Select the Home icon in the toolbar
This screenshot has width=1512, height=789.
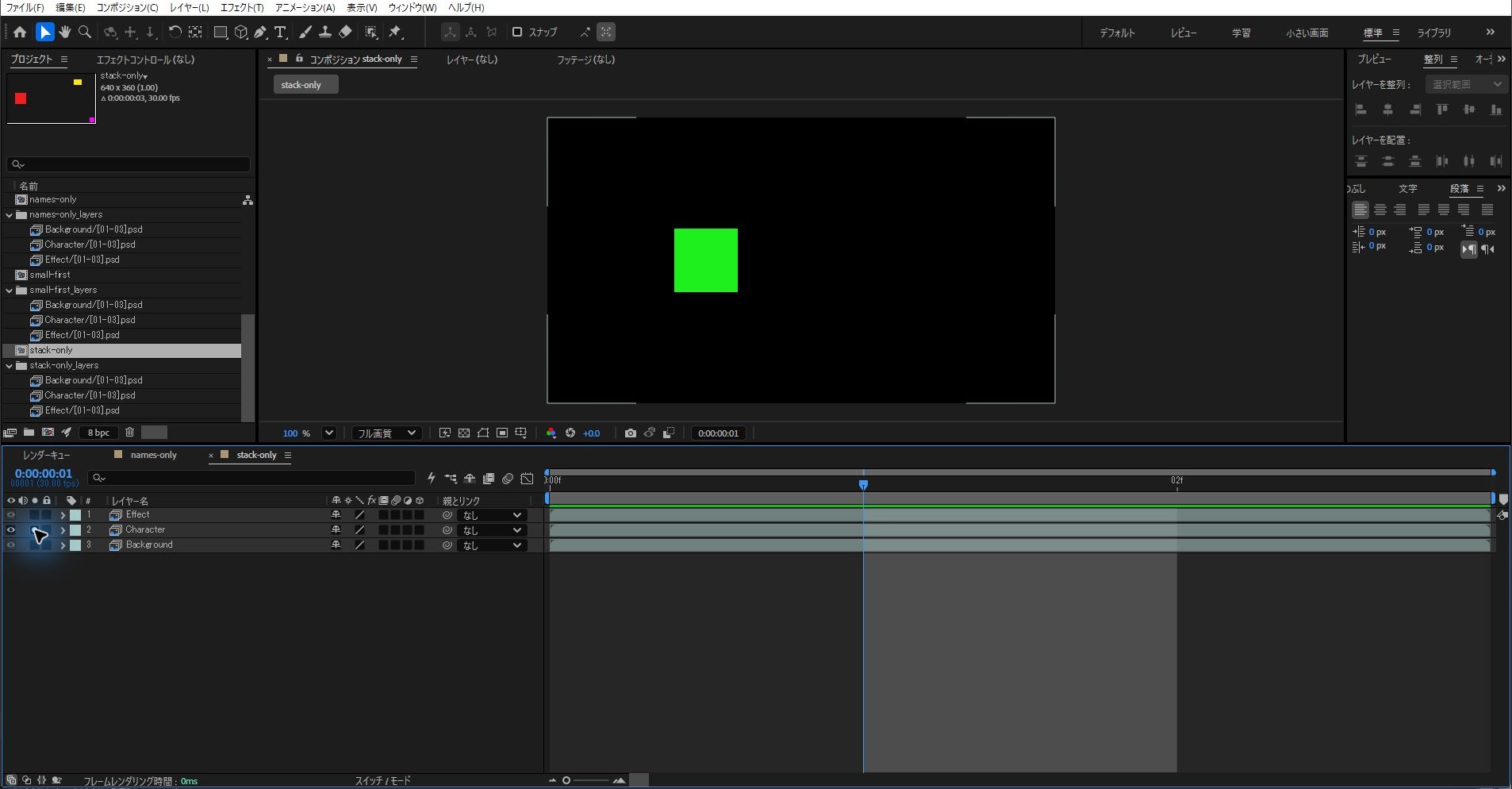point(20,33)
